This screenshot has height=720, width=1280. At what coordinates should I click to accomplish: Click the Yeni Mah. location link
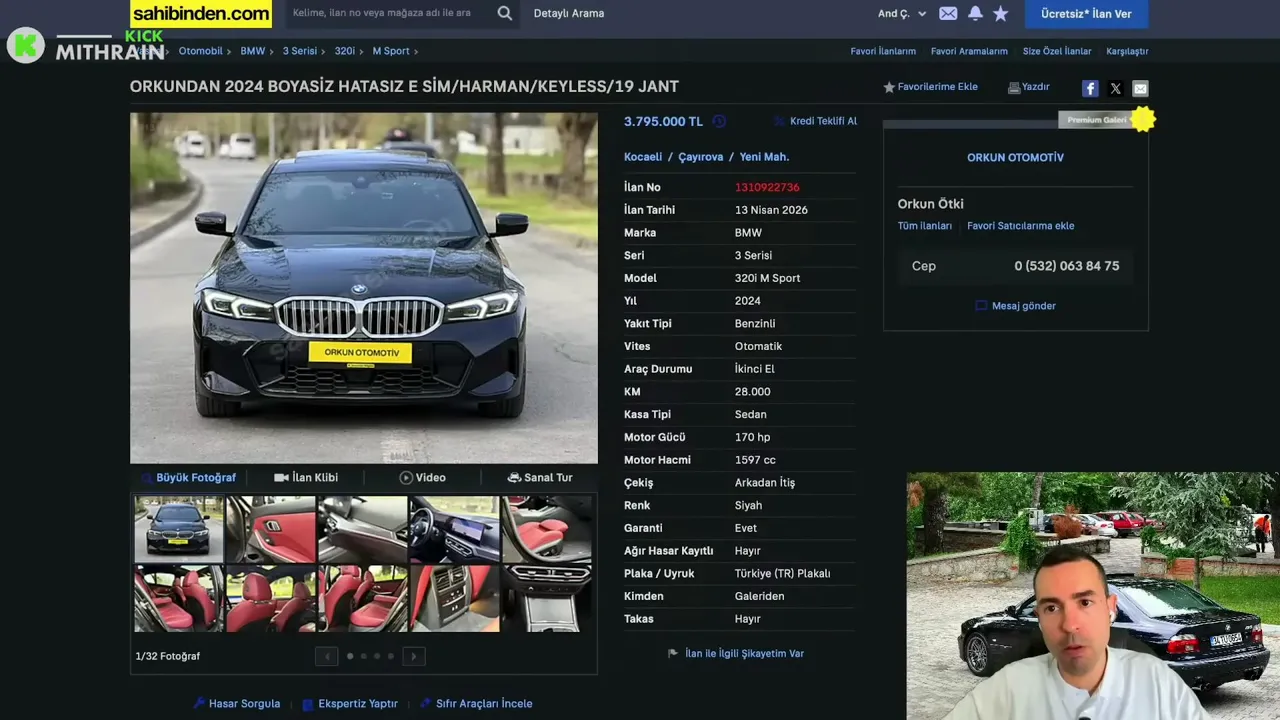click(x=764, y=157)
